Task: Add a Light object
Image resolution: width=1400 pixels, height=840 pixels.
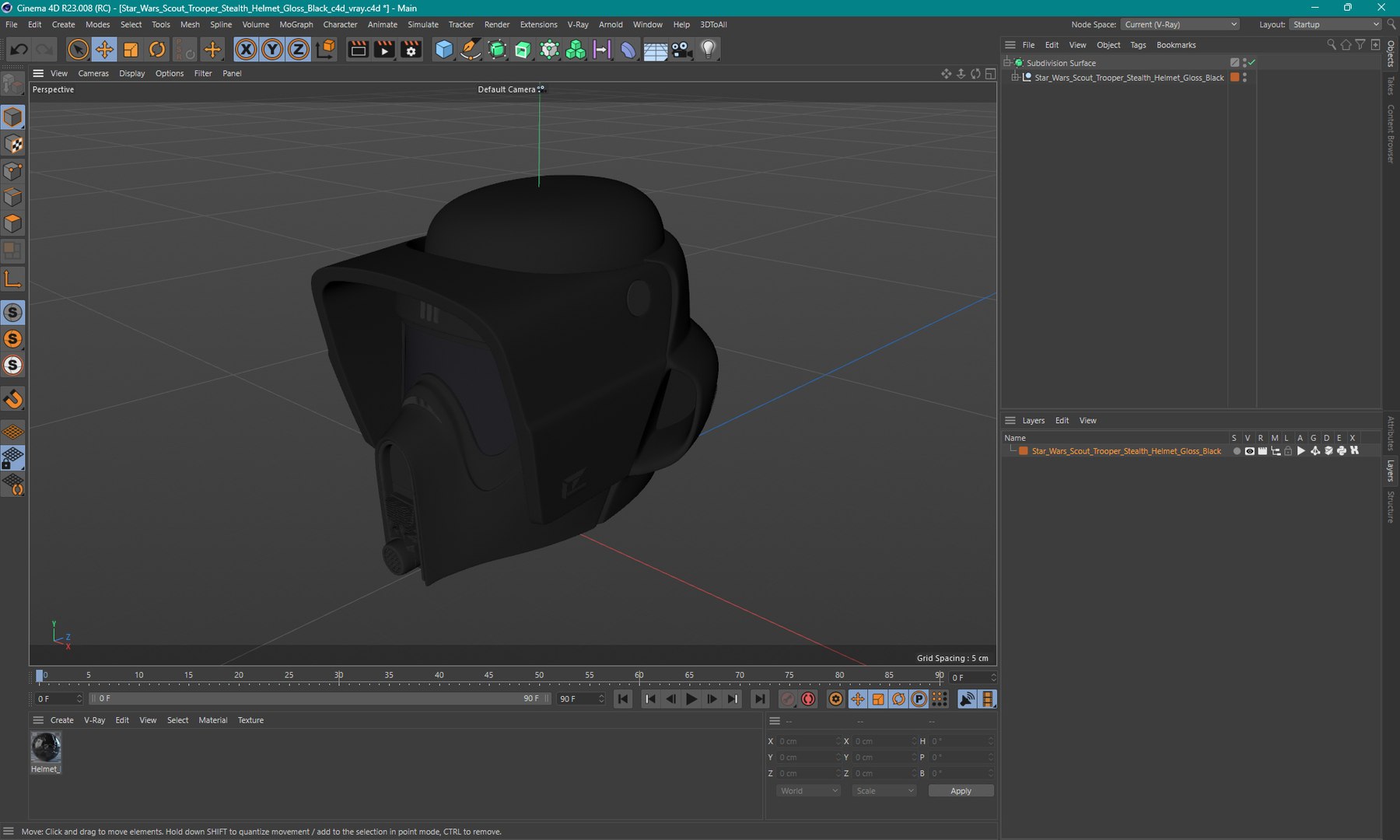Action: pyautogui.click(x=708, y=50)
